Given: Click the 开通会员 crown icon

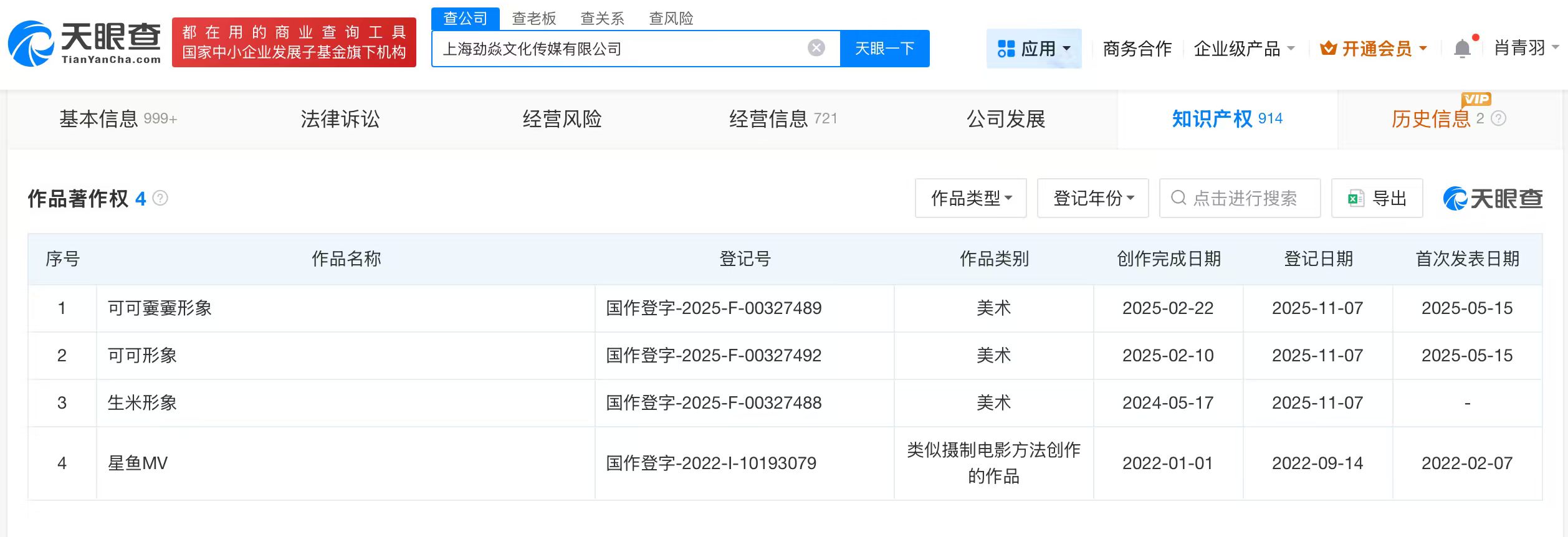Looking at the screenshot, I should click(x=1328, y=49).
